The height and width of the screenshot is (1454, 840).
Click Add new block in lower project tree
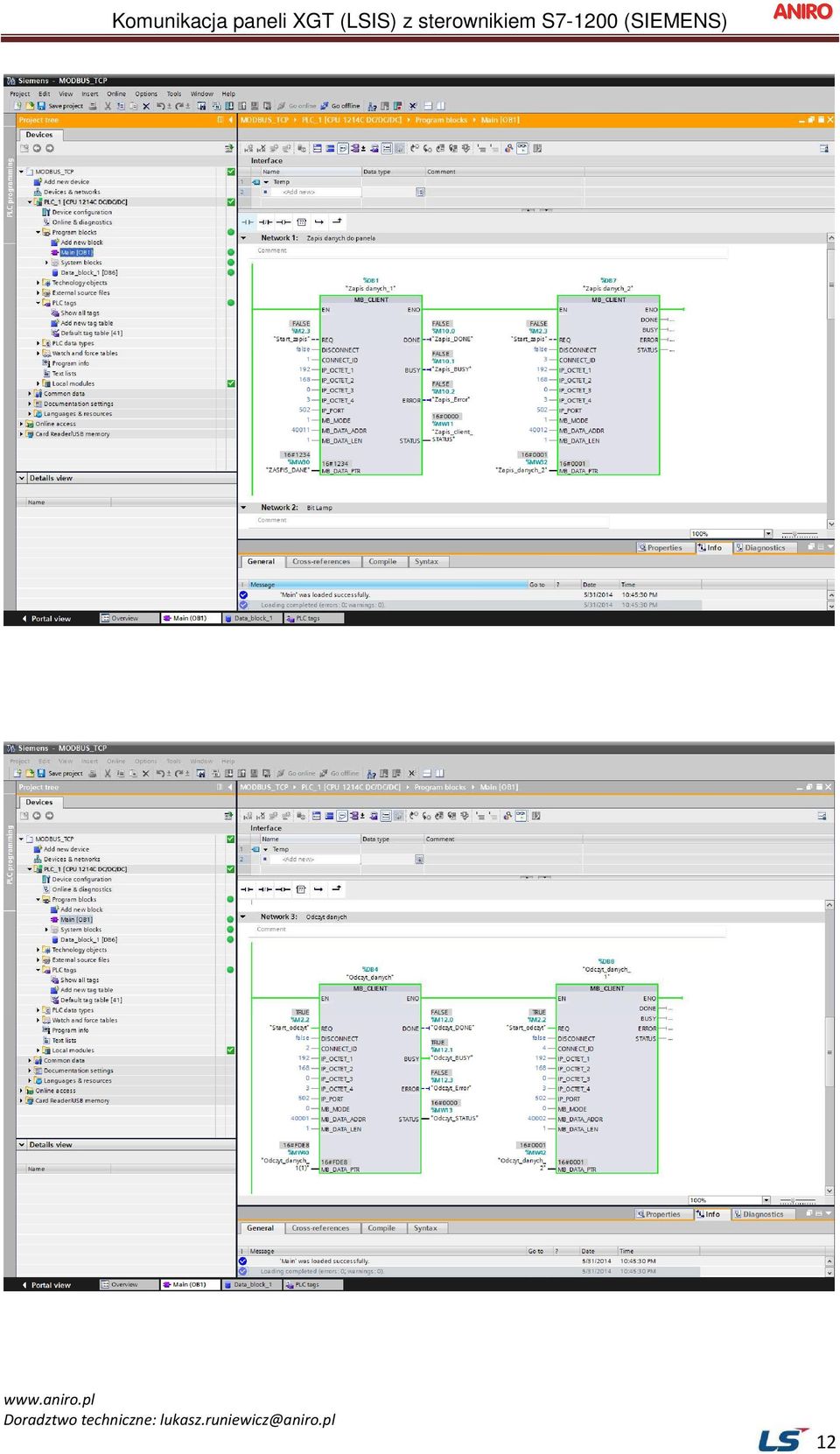tap(81, 910)
